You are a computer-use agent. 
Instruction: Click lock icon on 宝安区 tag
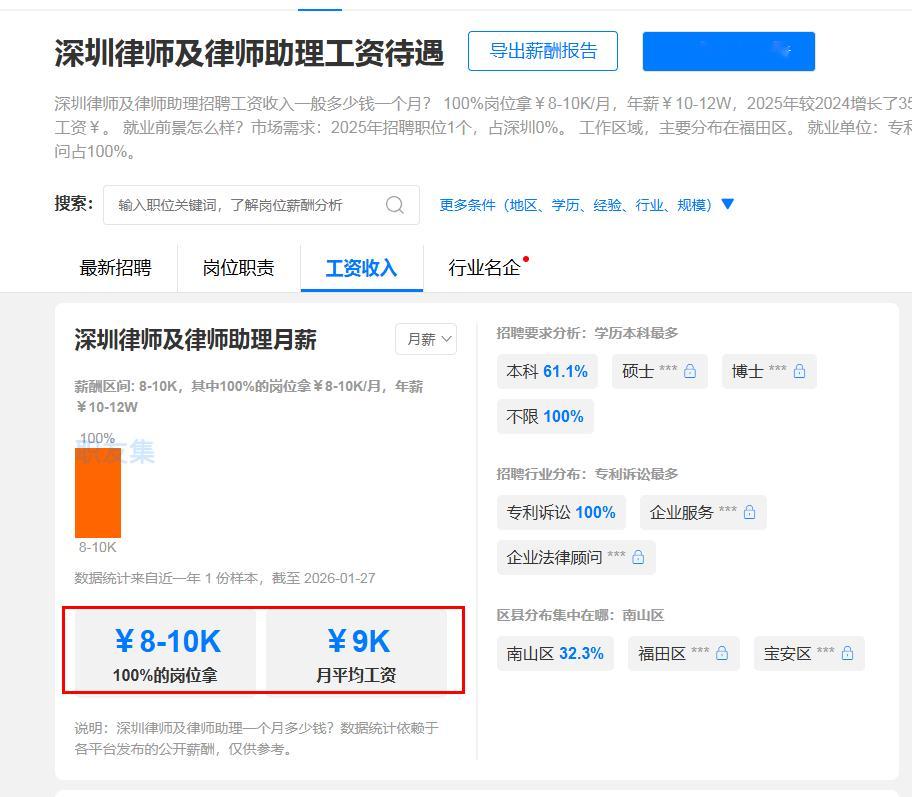tap(847, 653)
